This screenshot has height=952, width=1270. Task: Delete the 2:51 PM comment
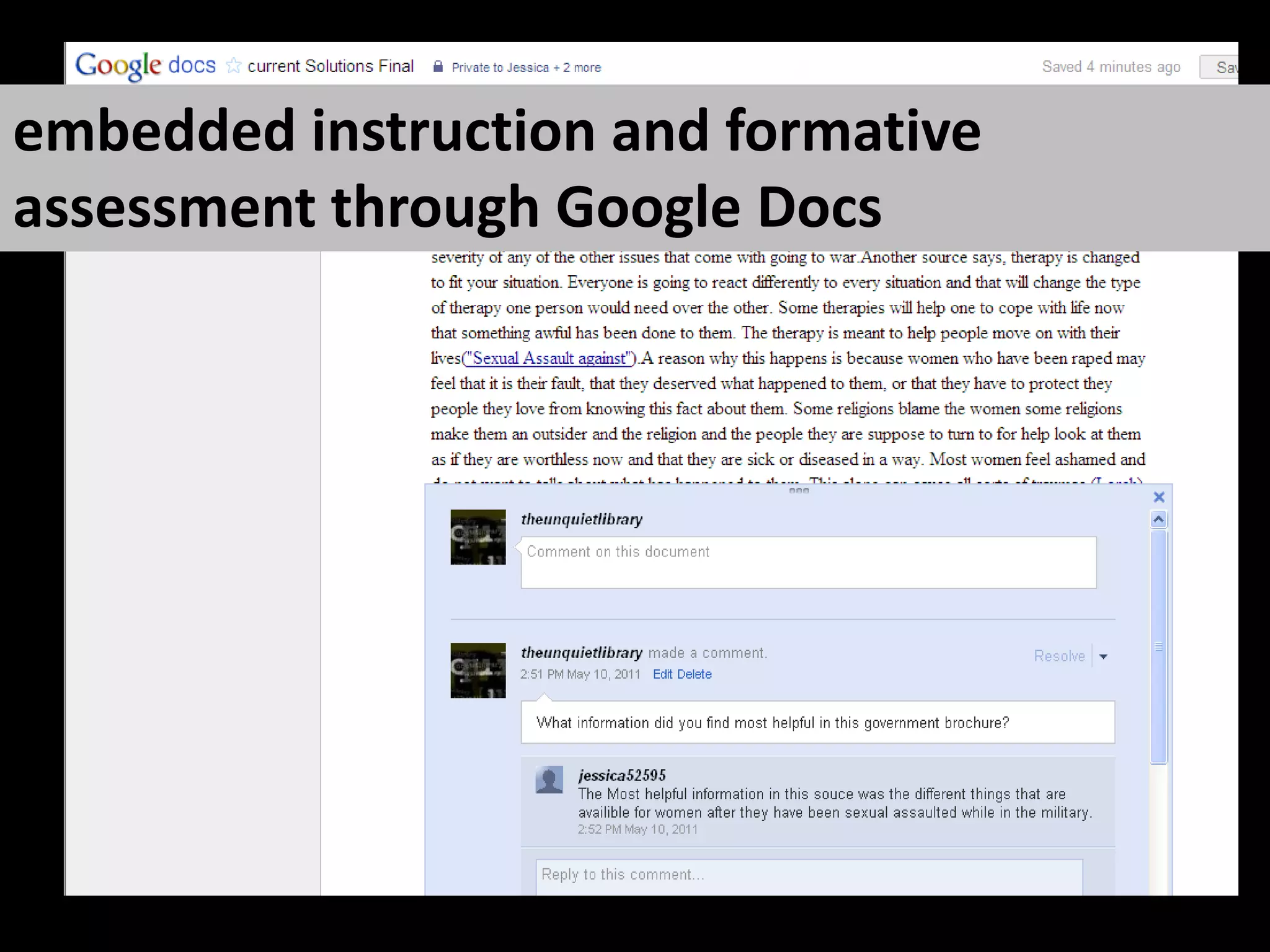[x=695, y=674]
